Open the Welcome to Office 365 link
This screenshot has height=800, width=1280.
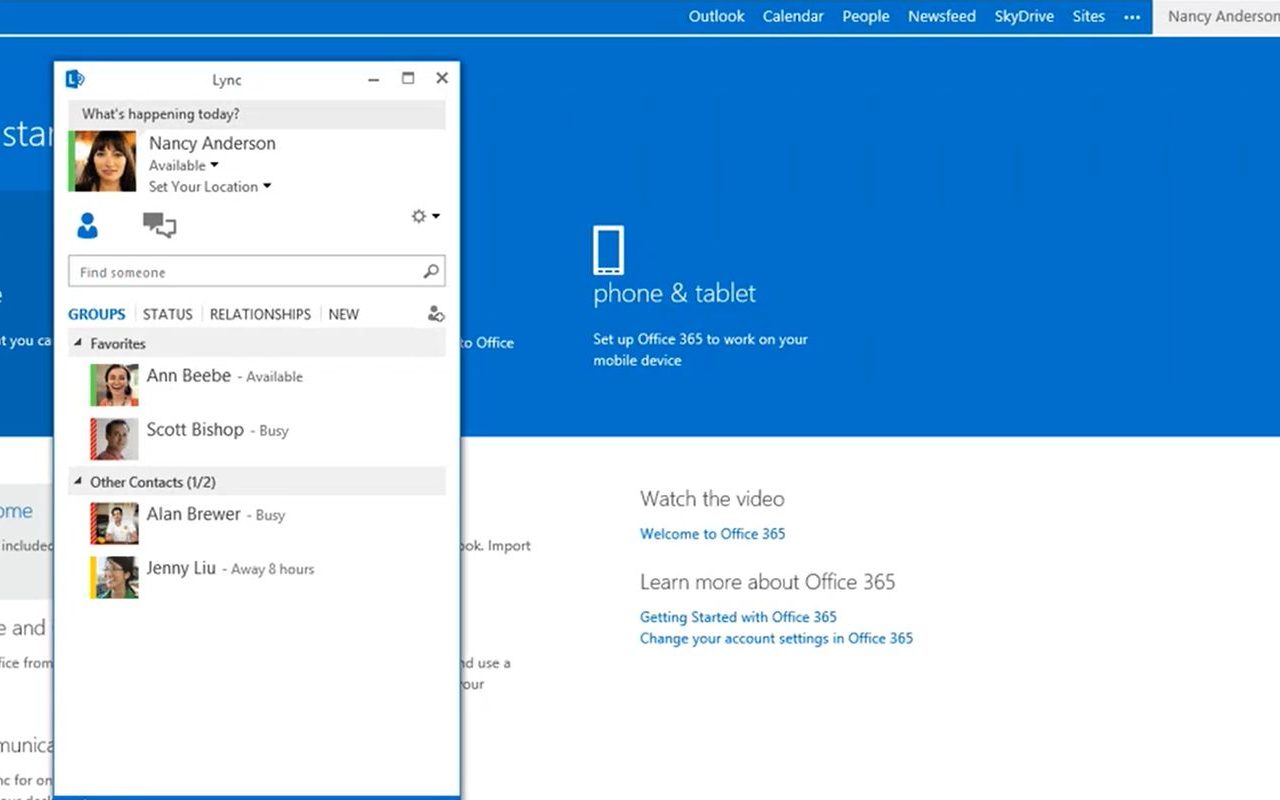pos(713,533)
